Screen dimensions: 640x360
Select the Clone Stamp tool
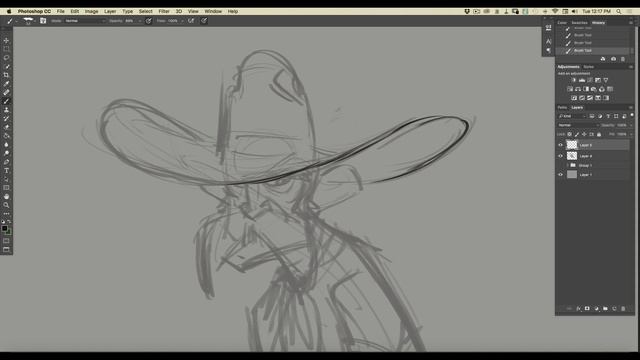click(x=6, y=110)
